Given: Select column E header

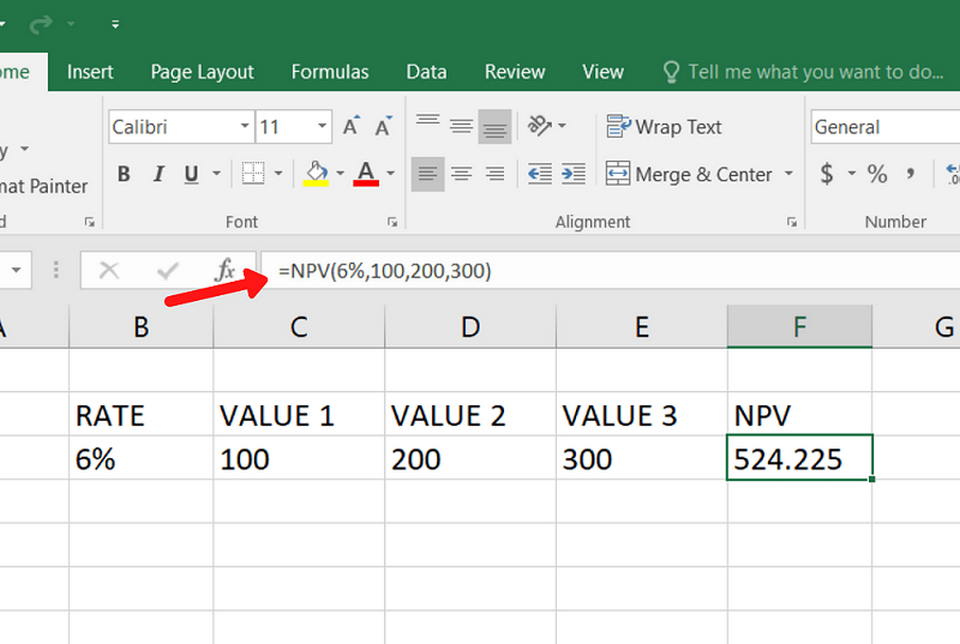Looking at the screenshot, I should click(x=642, y=327).
